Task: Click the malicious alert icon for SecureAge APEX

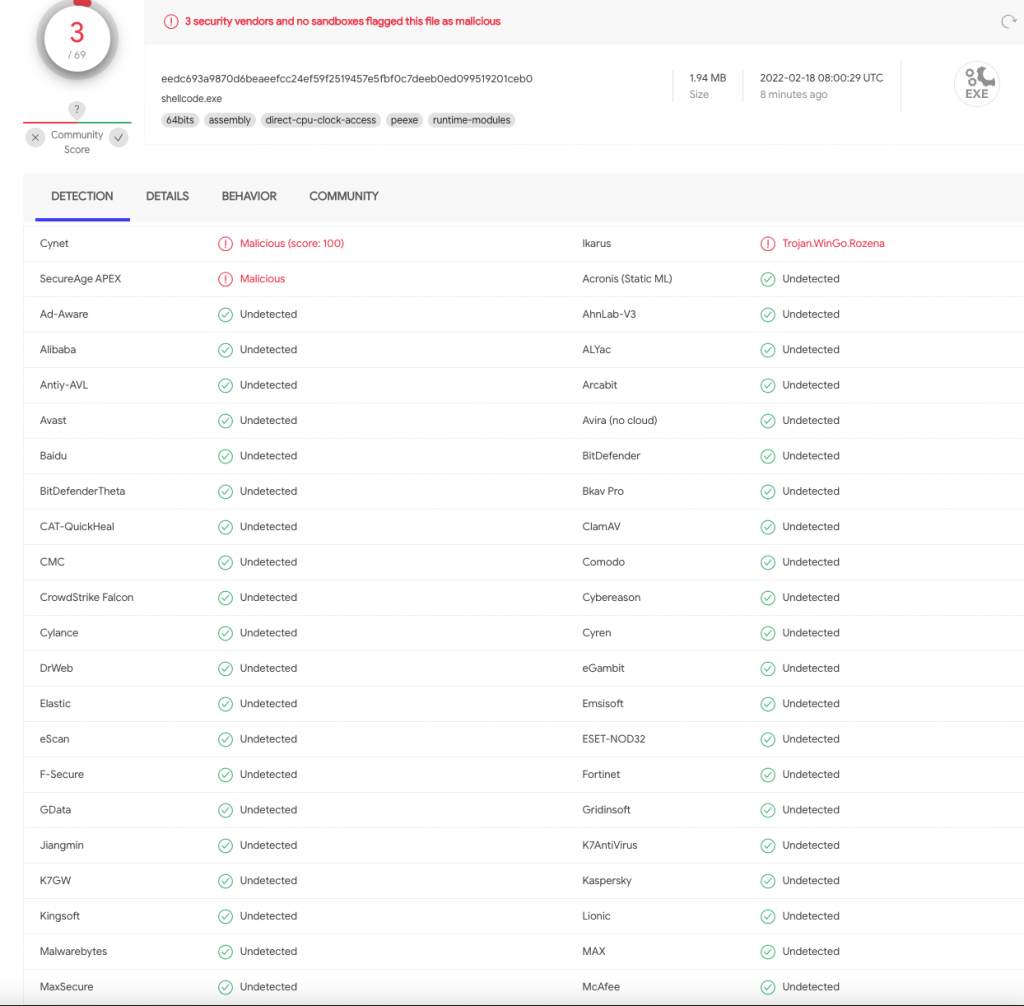Action: [x=225, y=279]
